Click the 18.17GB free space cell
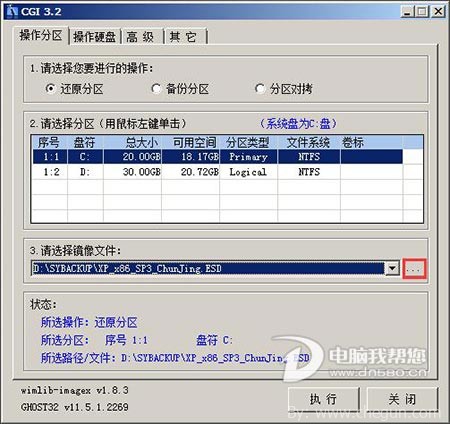450x424 pixels. coord(191,157)
